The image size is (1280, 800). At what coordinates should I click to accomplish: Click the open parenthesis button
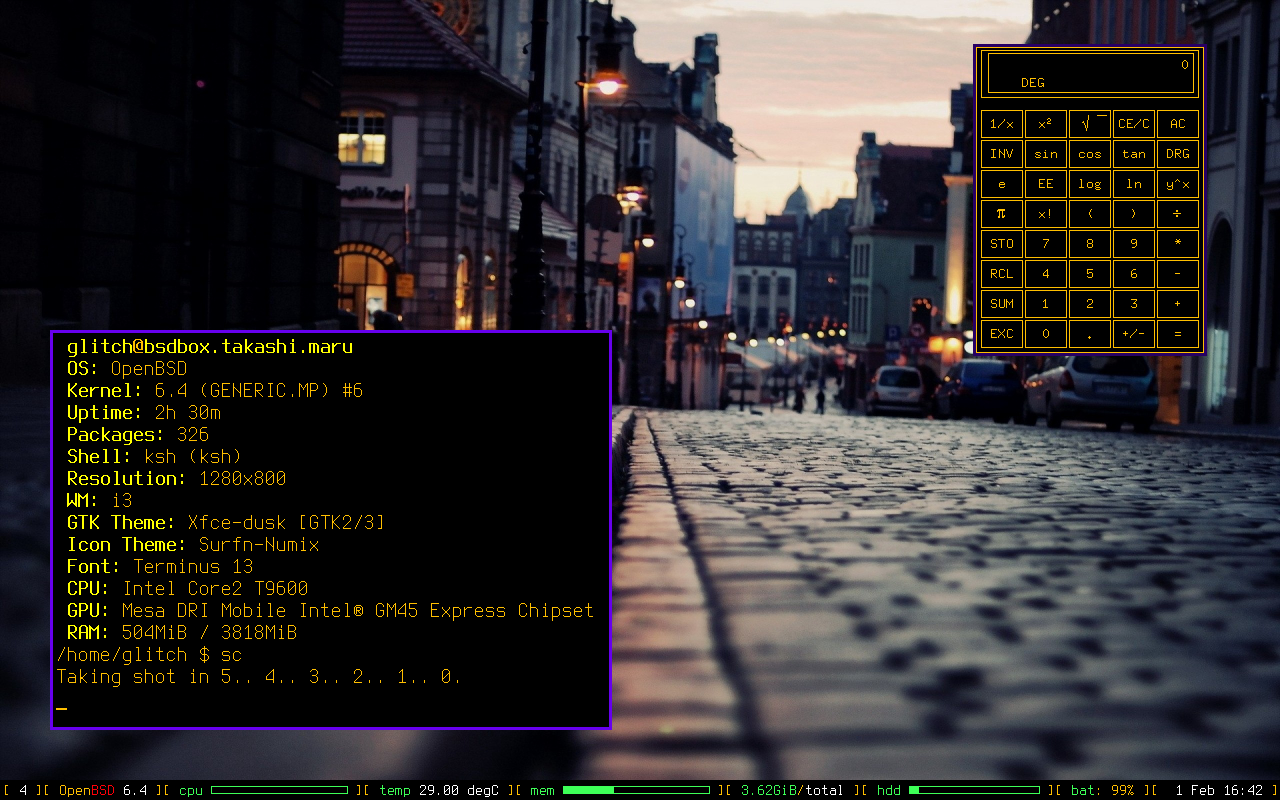coord(1090,214)
